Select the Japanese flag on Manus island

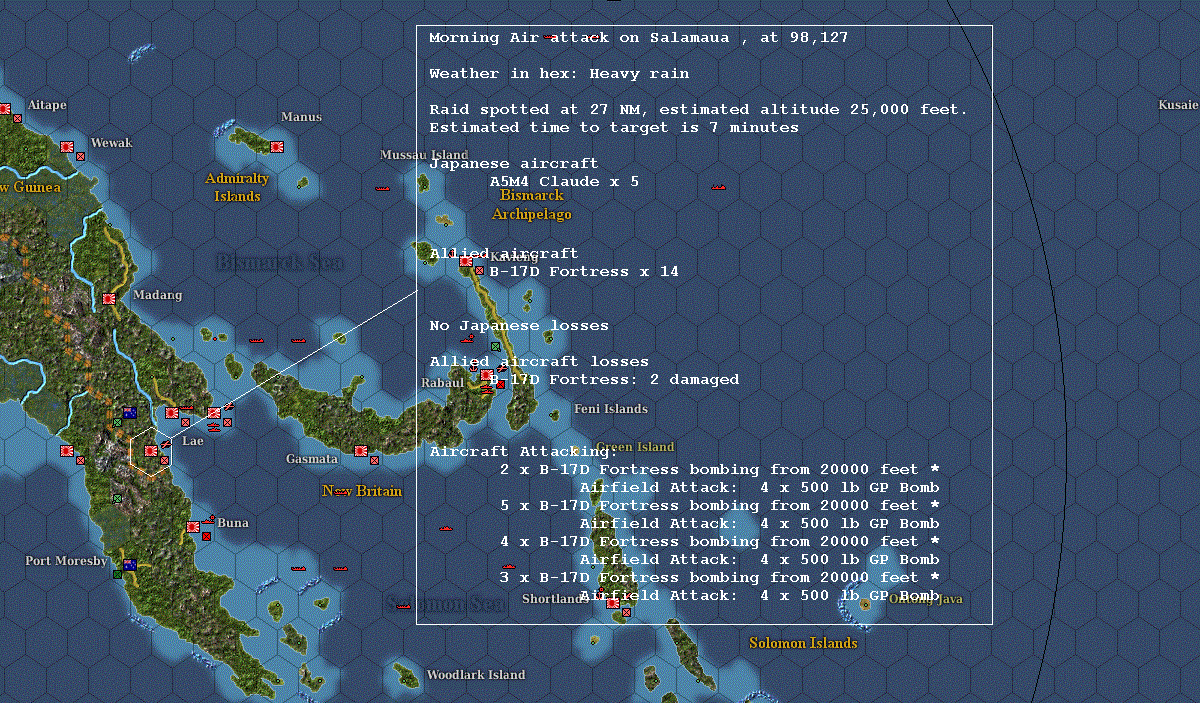(x=278, y=146)
